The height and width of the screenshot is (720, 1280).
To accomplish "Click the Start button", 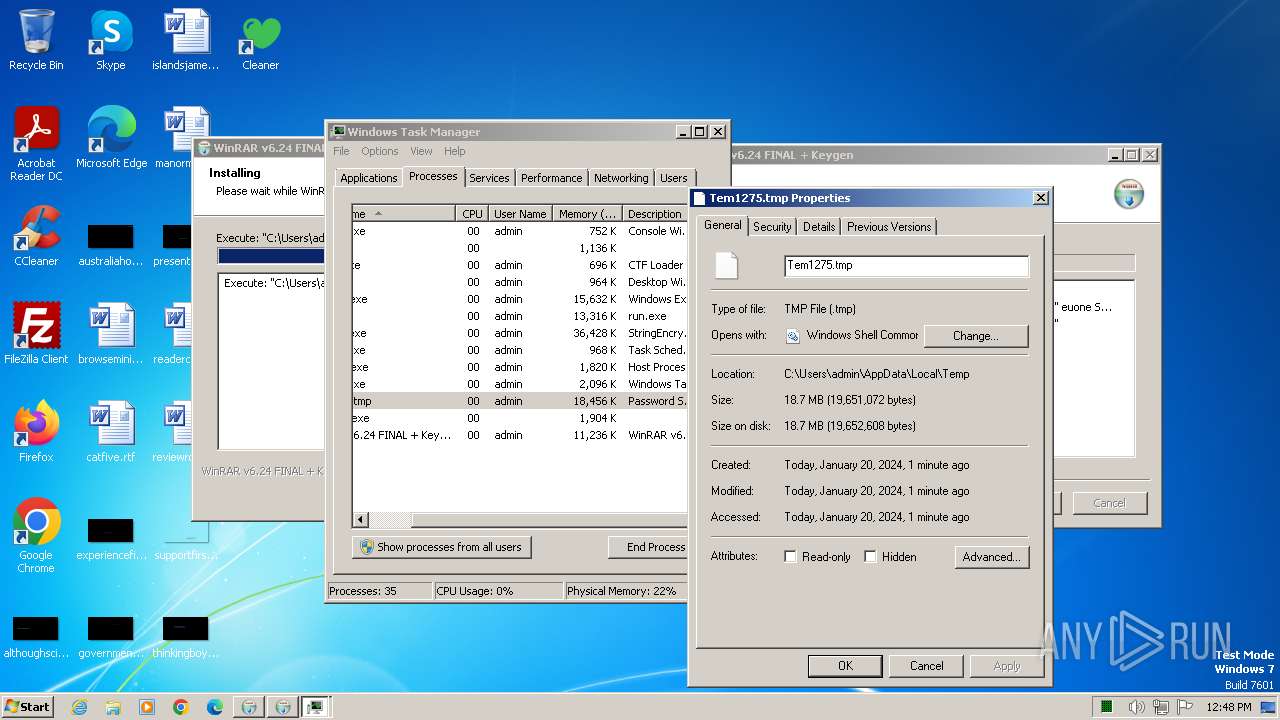I will [28, 706].
